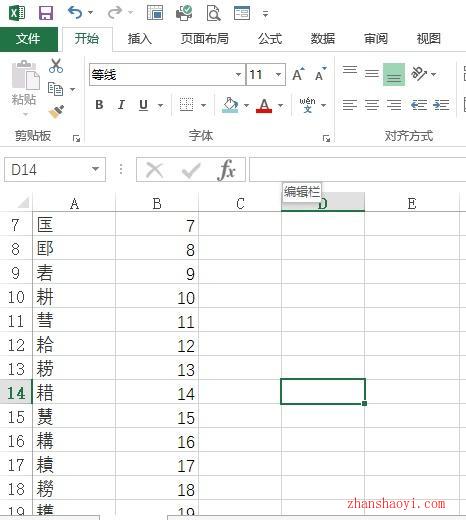466x520 pixels.
Task: Click the 文件 button
Action: pos(29,39)
